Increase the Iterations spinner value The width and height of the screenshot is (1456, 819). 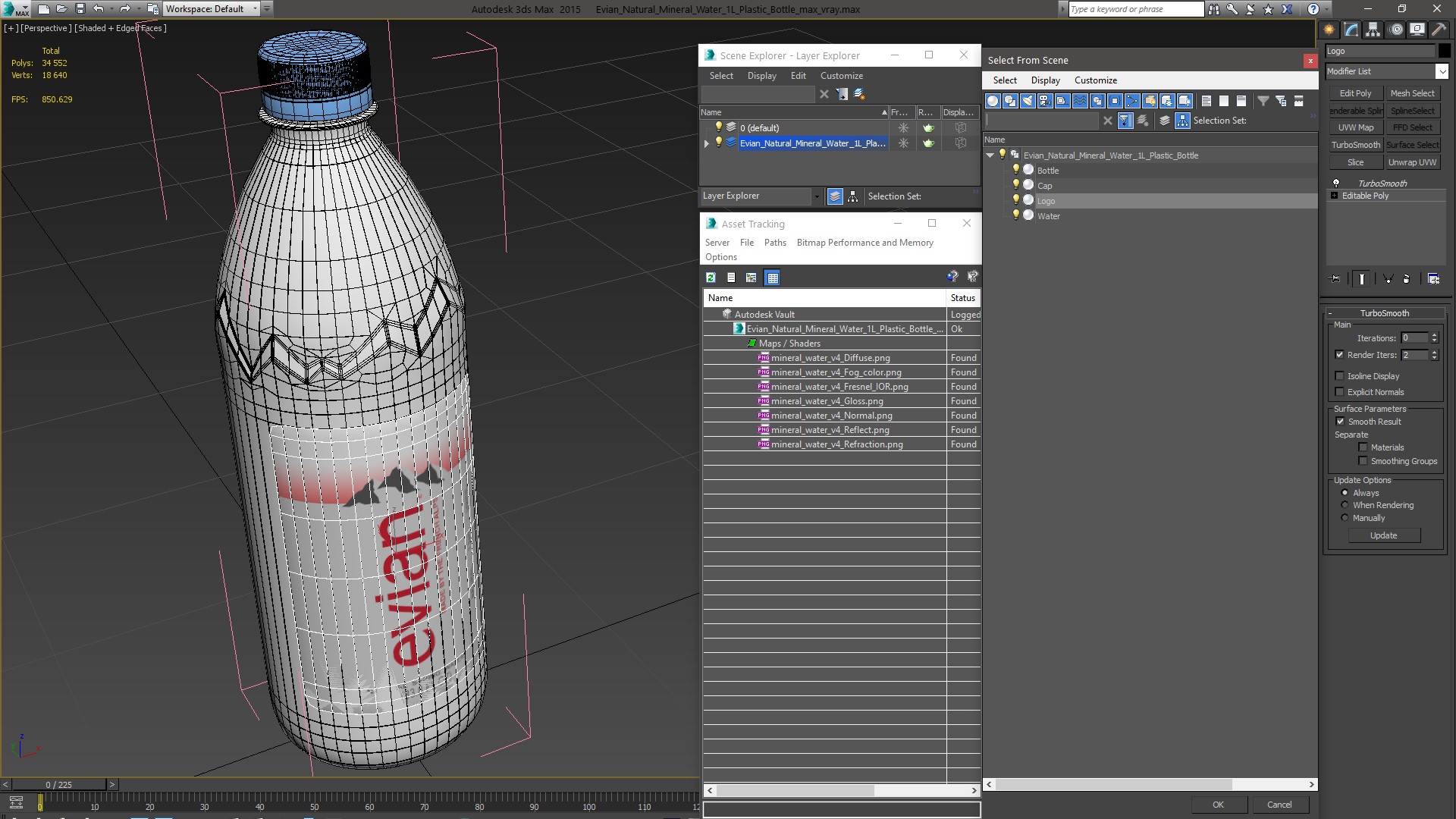coord(1434,335)
